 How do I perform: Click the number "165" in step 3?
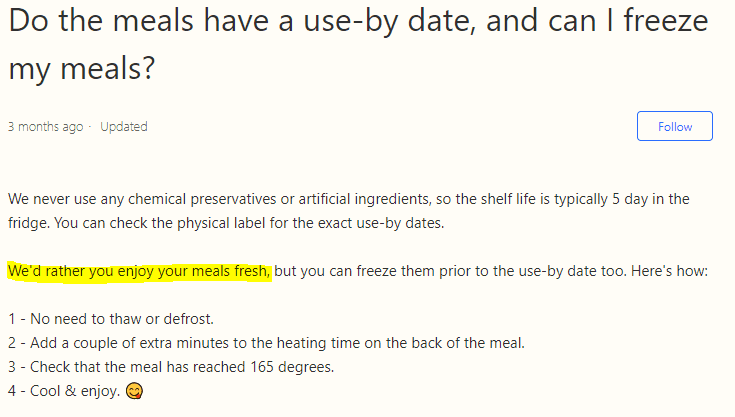pyautogui.click(x=262, y=367)
